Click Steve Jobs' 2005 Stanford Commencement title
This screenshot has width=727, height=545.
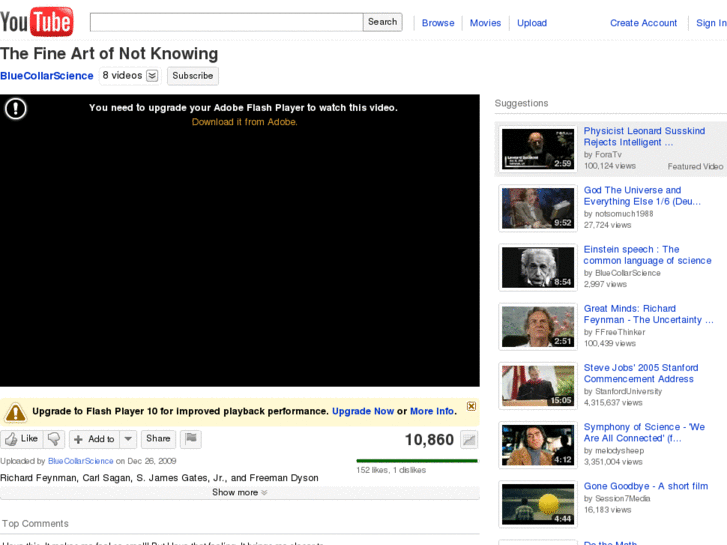click(641, 373)
